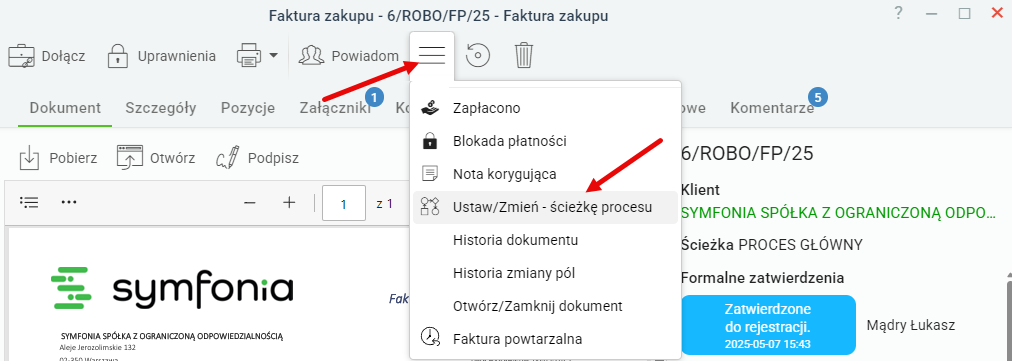Image resolution: width=1012 pixels, height=361 pixels.
Task: Click the Faktura powtarzalna clock icon
Action: click(x=429, y=337)
